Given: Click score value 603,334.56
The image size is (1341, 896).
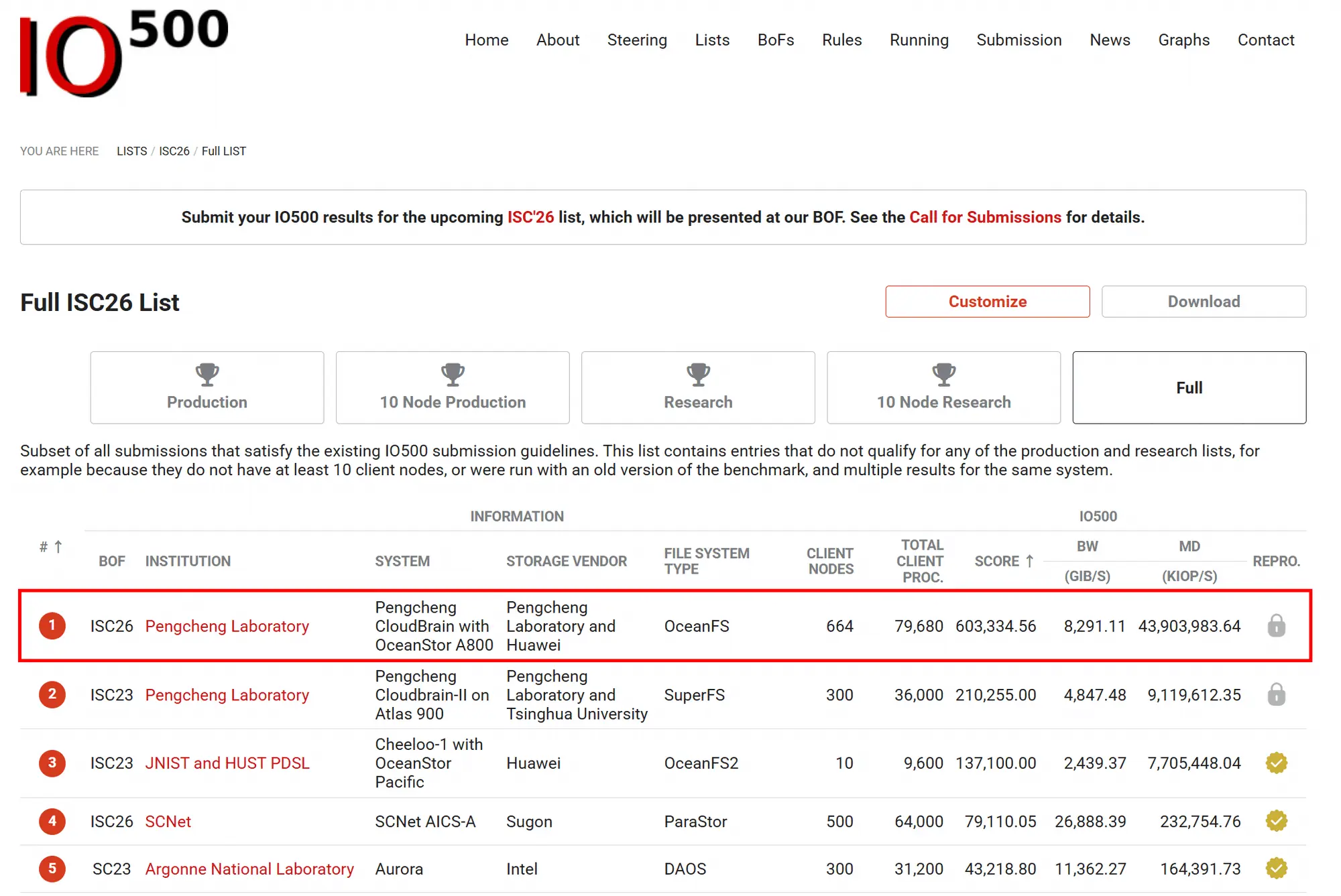Looking at the screenshot, I should pyautogui.click(x=996, y=626).
